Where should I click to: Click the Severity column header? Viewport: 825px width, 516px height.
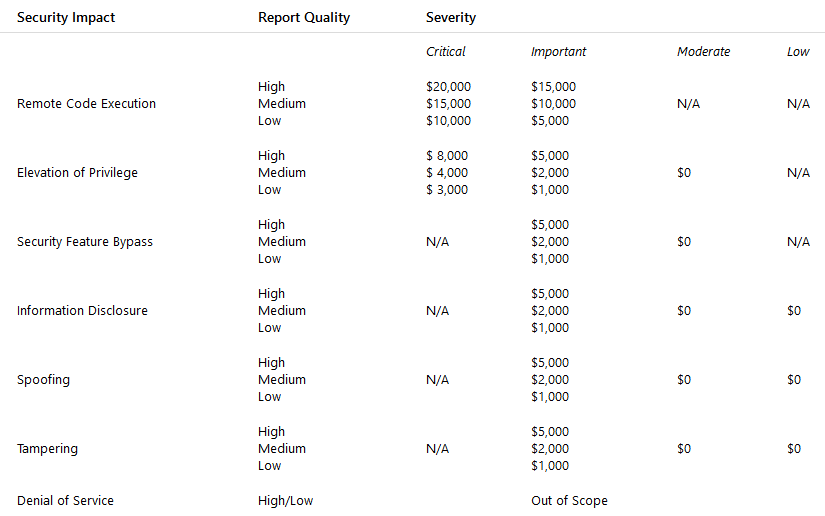tap(451, 17)
